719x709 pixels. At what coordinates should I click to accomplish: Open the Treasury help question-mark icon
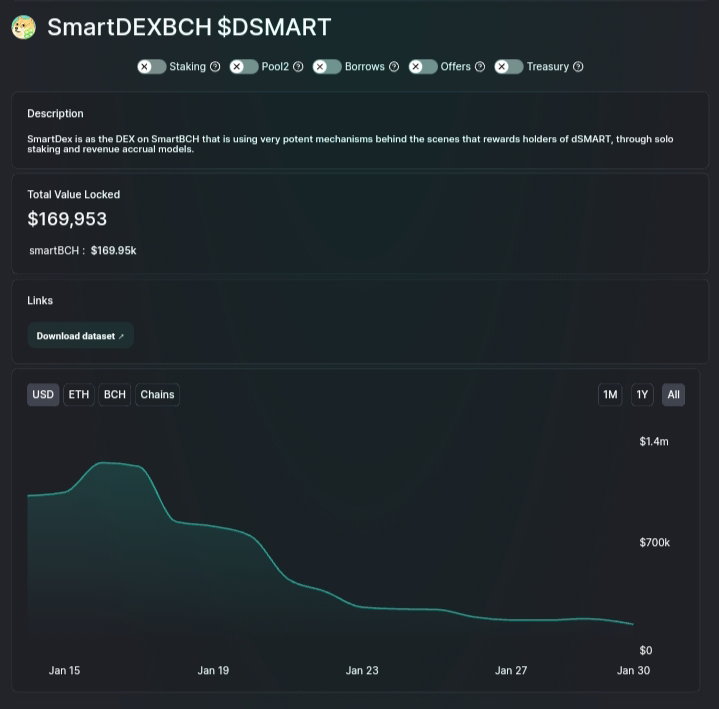(x=578, y=66)
